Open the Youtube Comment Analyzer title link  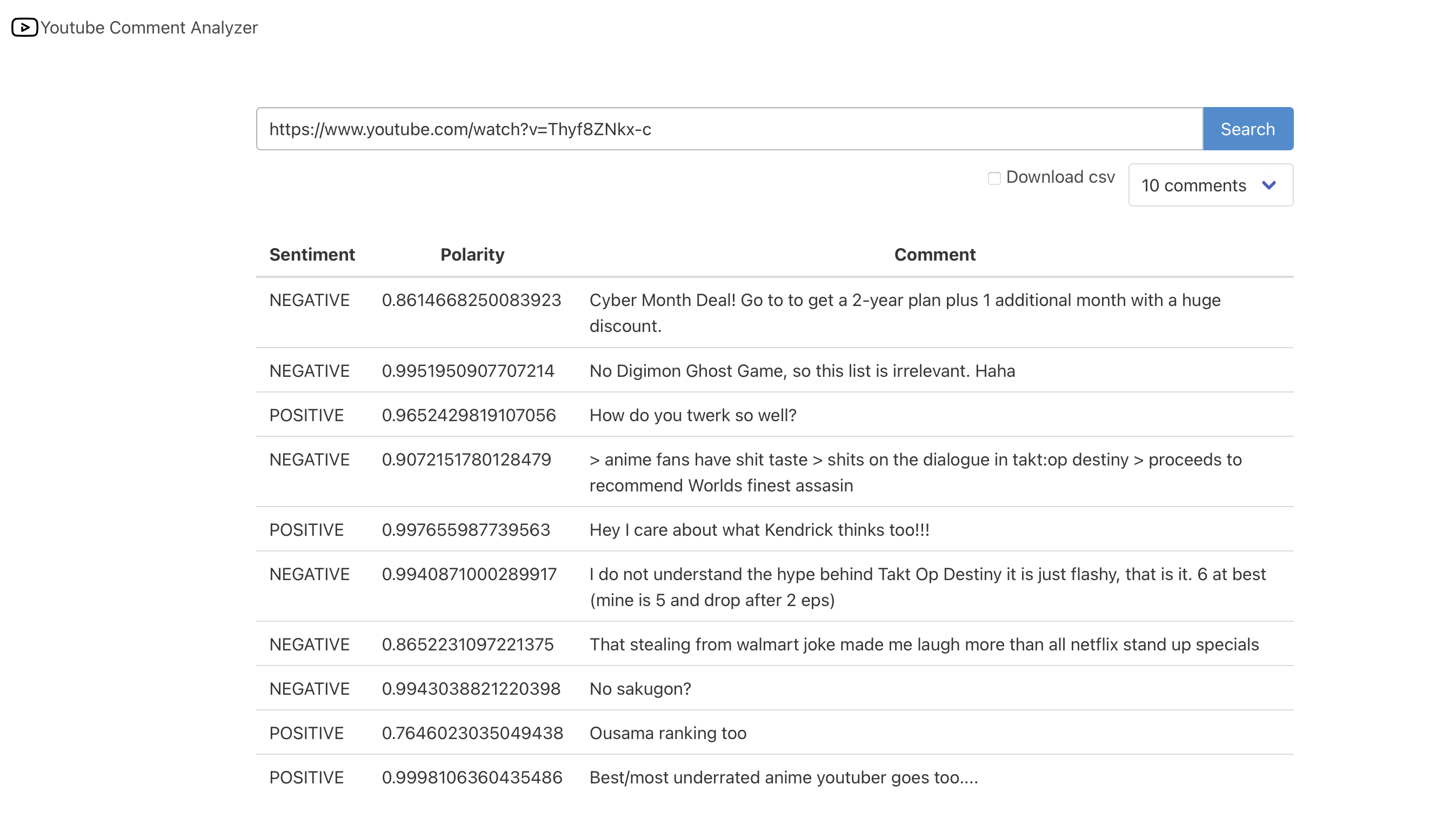(149, 27)
